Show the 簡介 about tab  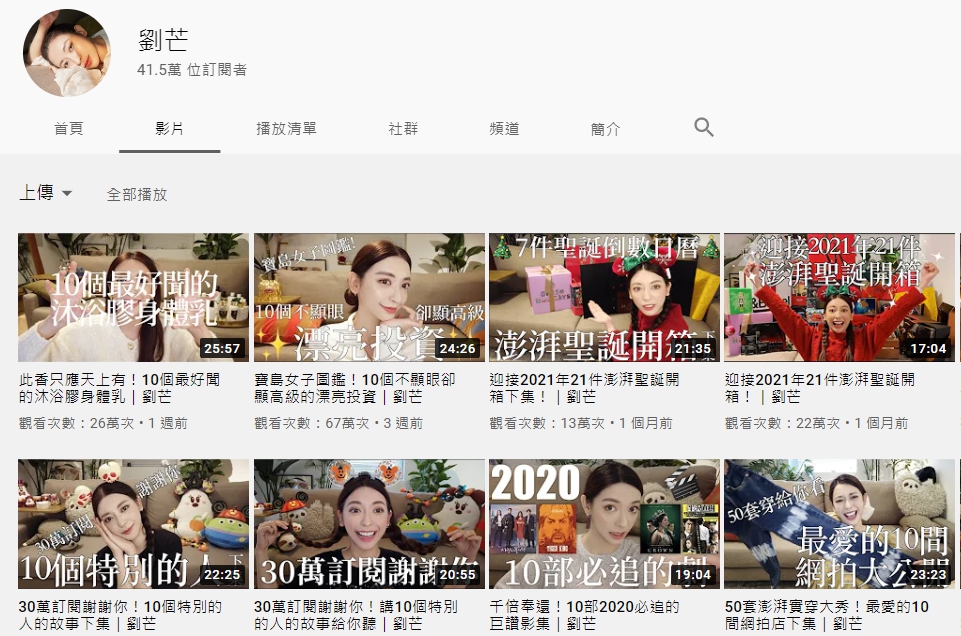click(605, 129)
